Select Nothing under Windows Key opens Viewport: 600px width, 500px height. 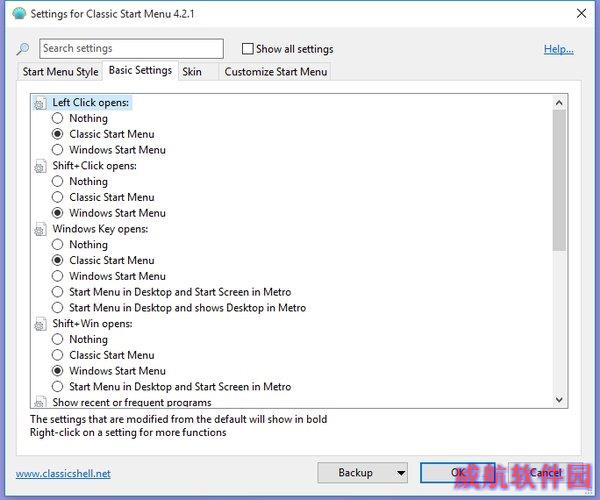click(57, 244)
